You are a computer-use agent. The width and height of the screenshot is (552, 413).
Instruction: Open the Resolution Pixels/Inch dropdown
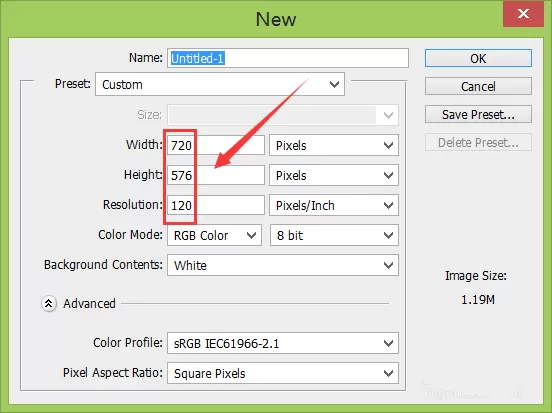(x=334, y=205)
